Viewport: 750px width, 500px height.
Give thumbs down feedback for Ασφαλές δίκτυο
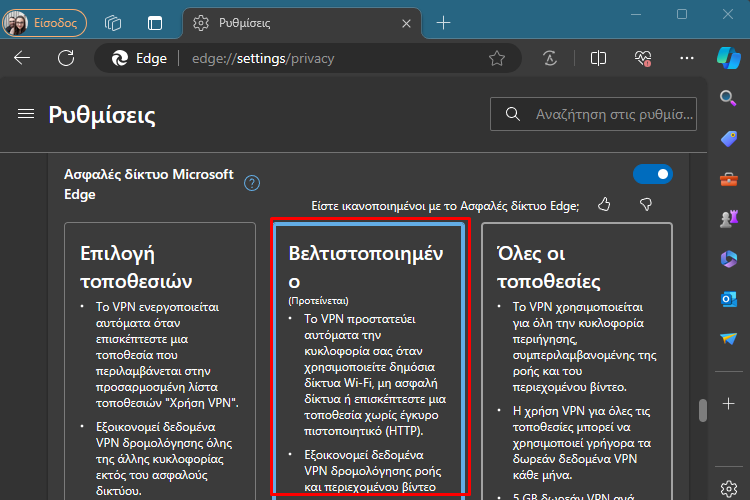click(646, 205)
